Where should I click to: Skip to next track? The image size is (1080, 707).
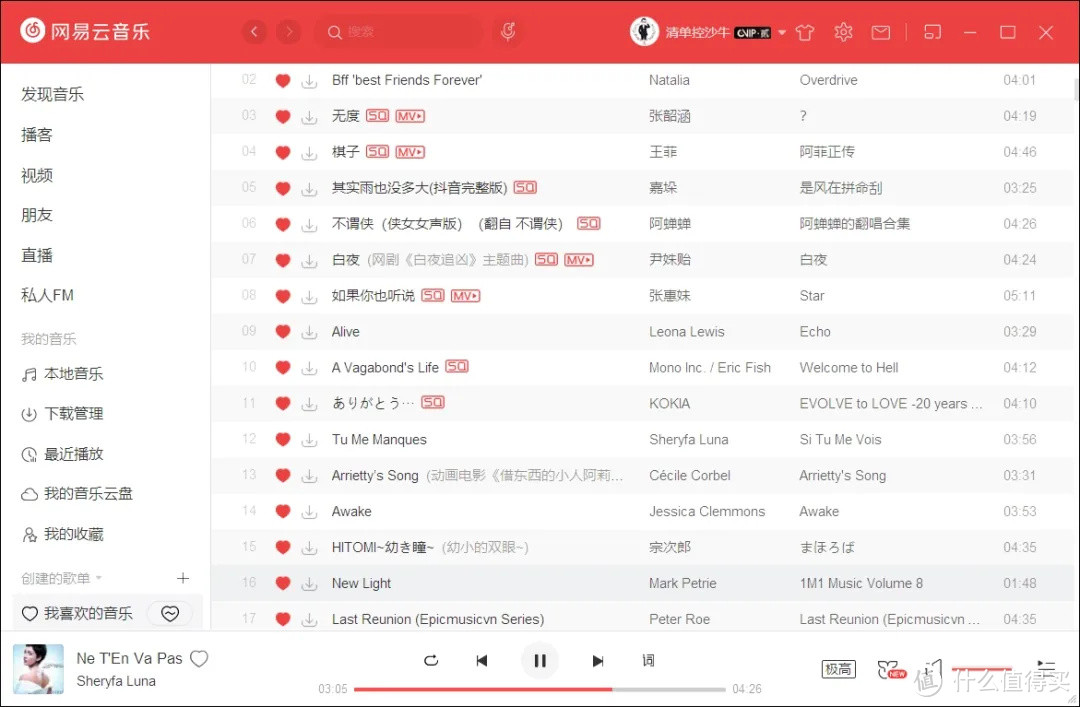[598, 660]
